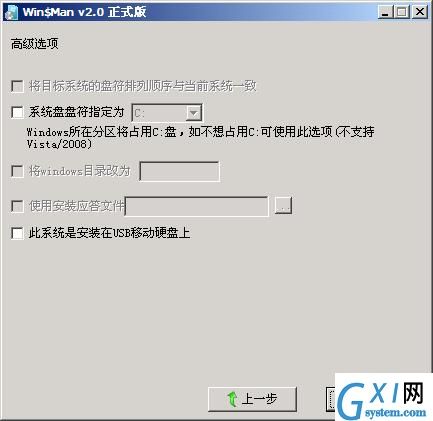
Task: Check the 将windows目录改为 option
Action: (17, 171)
